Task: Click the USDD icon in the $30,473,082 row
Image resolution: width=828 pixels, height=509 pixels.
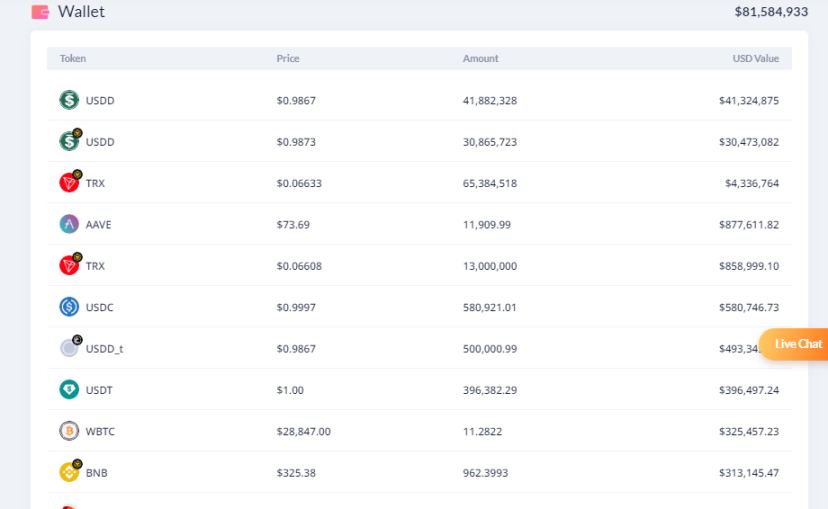Action: click(x=69, y=141)
